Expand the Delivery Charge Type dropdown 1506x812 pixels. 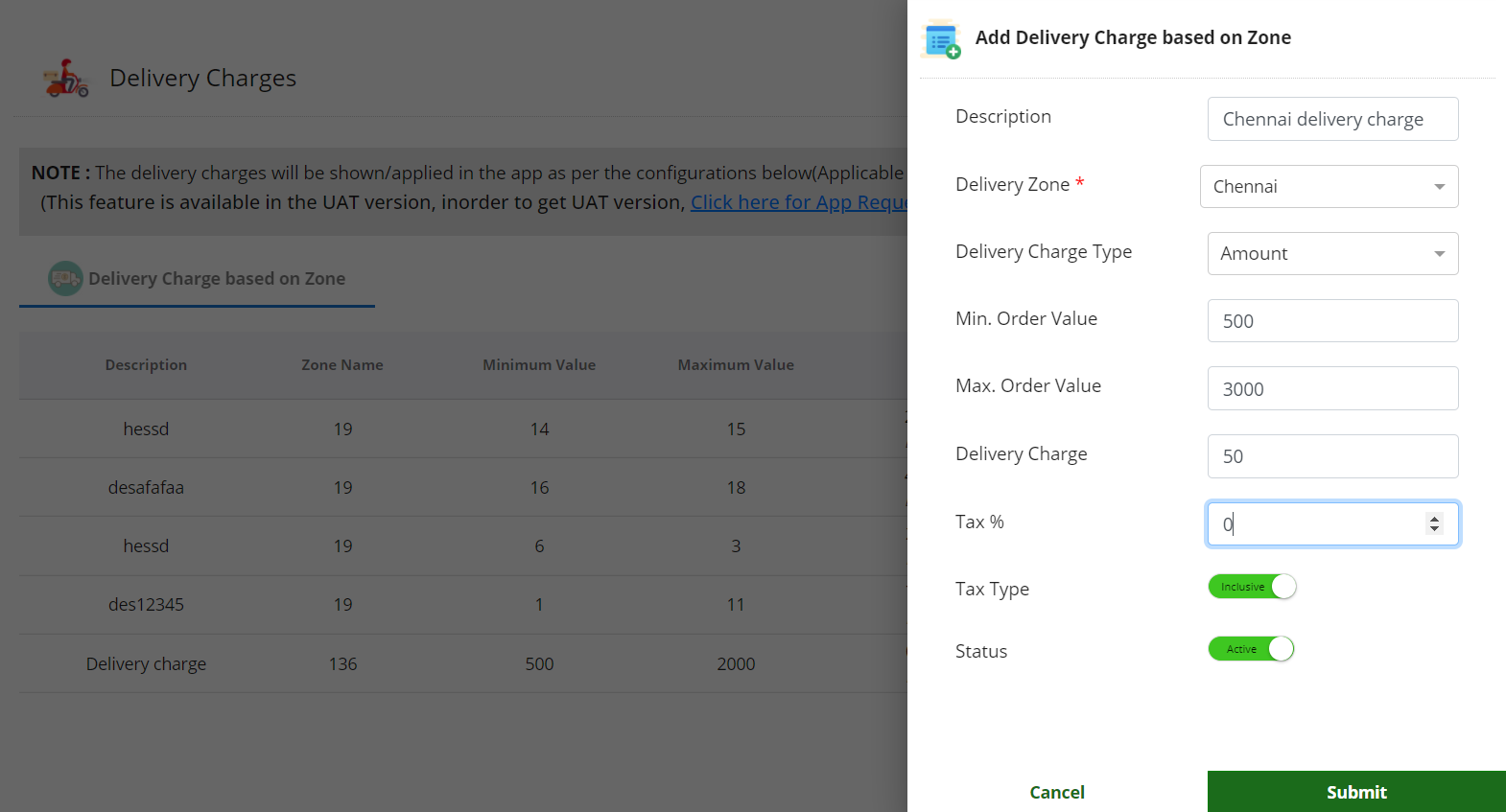pos(1332,254)
